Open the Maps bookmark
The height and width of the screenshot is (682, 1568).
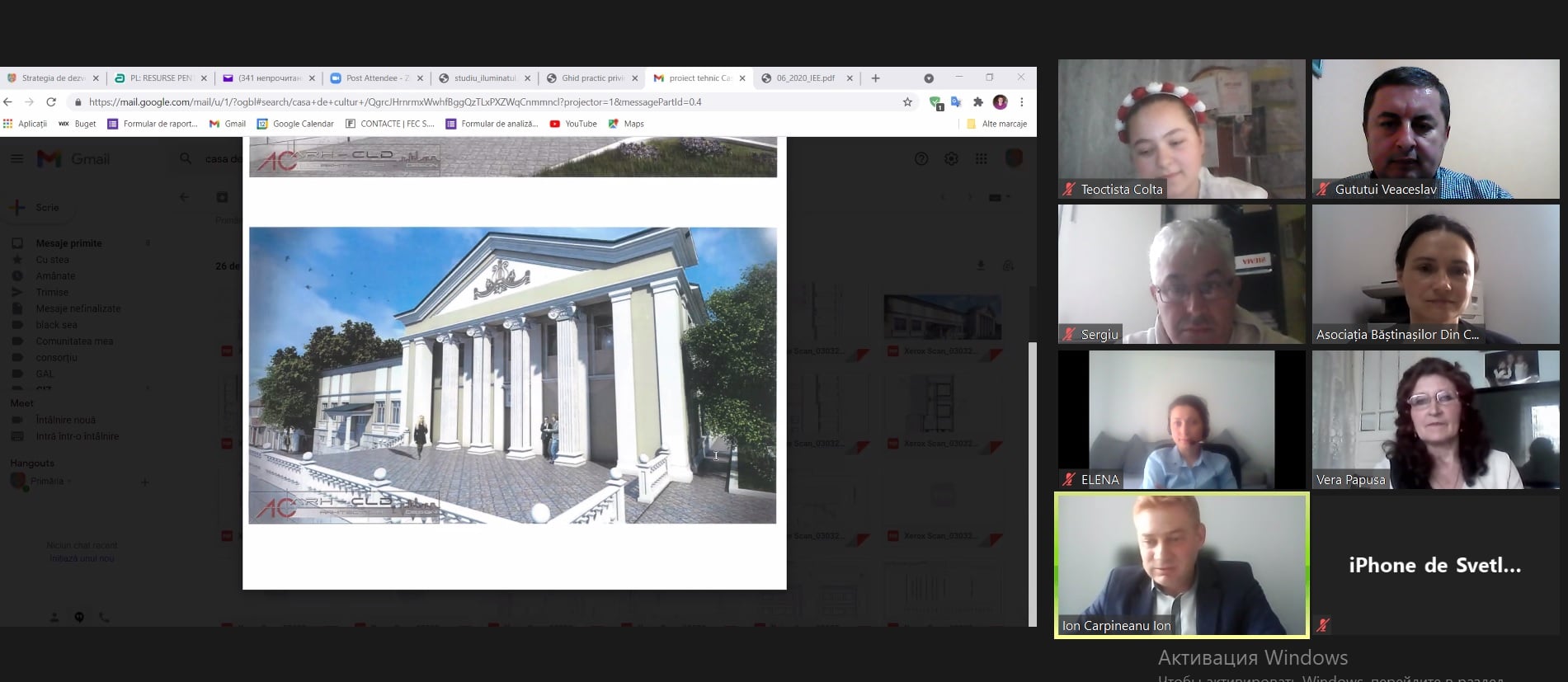(x=626, y=124)
